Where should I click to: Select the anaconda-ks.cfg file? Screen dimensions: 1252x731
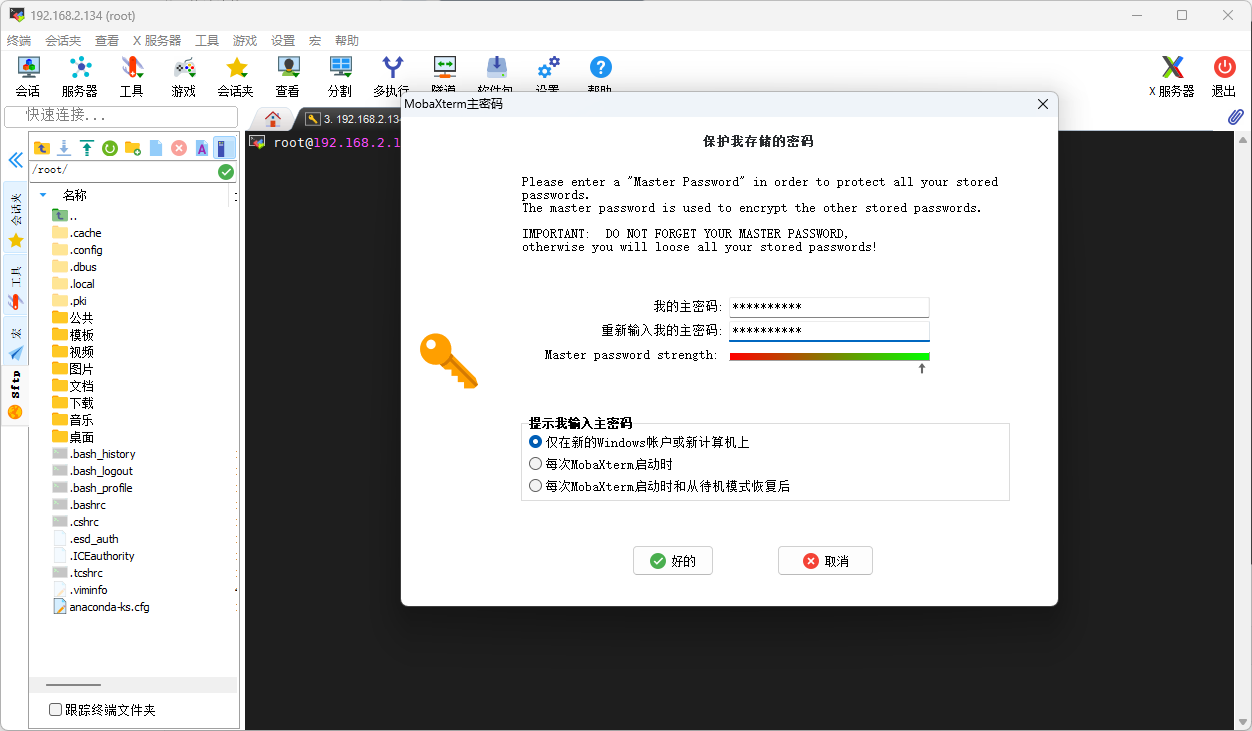tap(101, 607)
